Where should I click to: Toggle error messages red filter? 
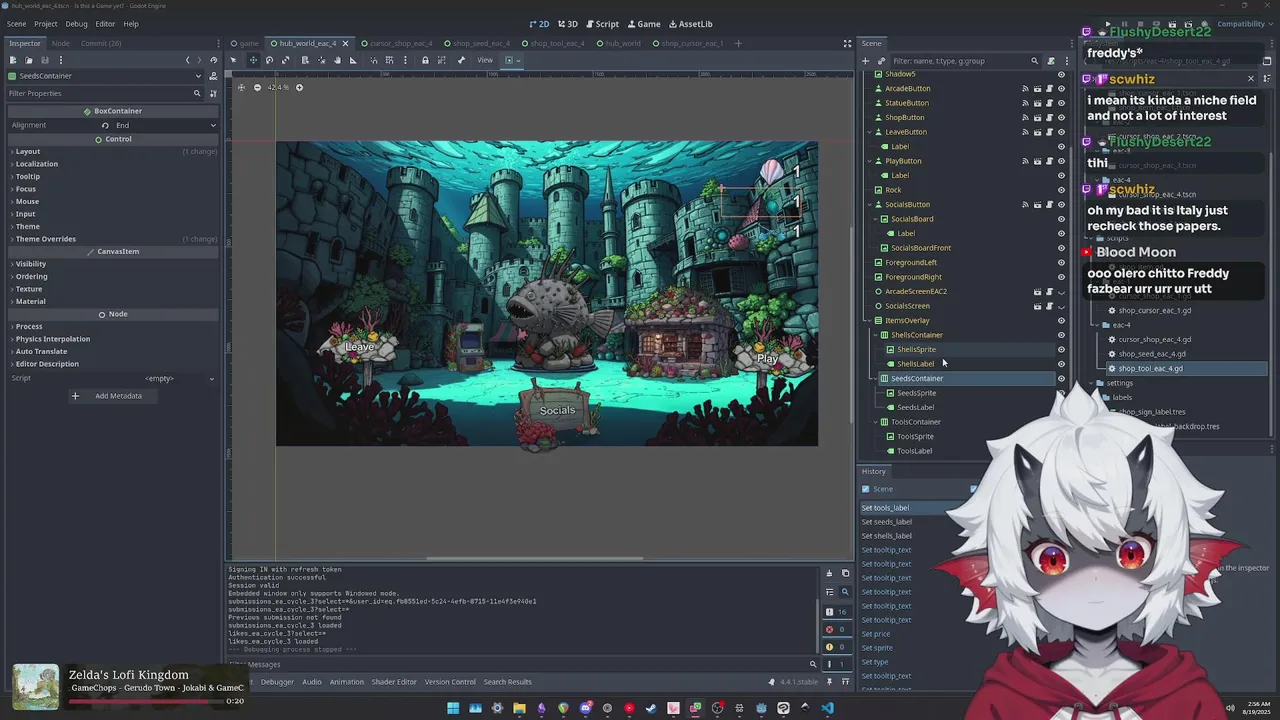coord(837,629)
